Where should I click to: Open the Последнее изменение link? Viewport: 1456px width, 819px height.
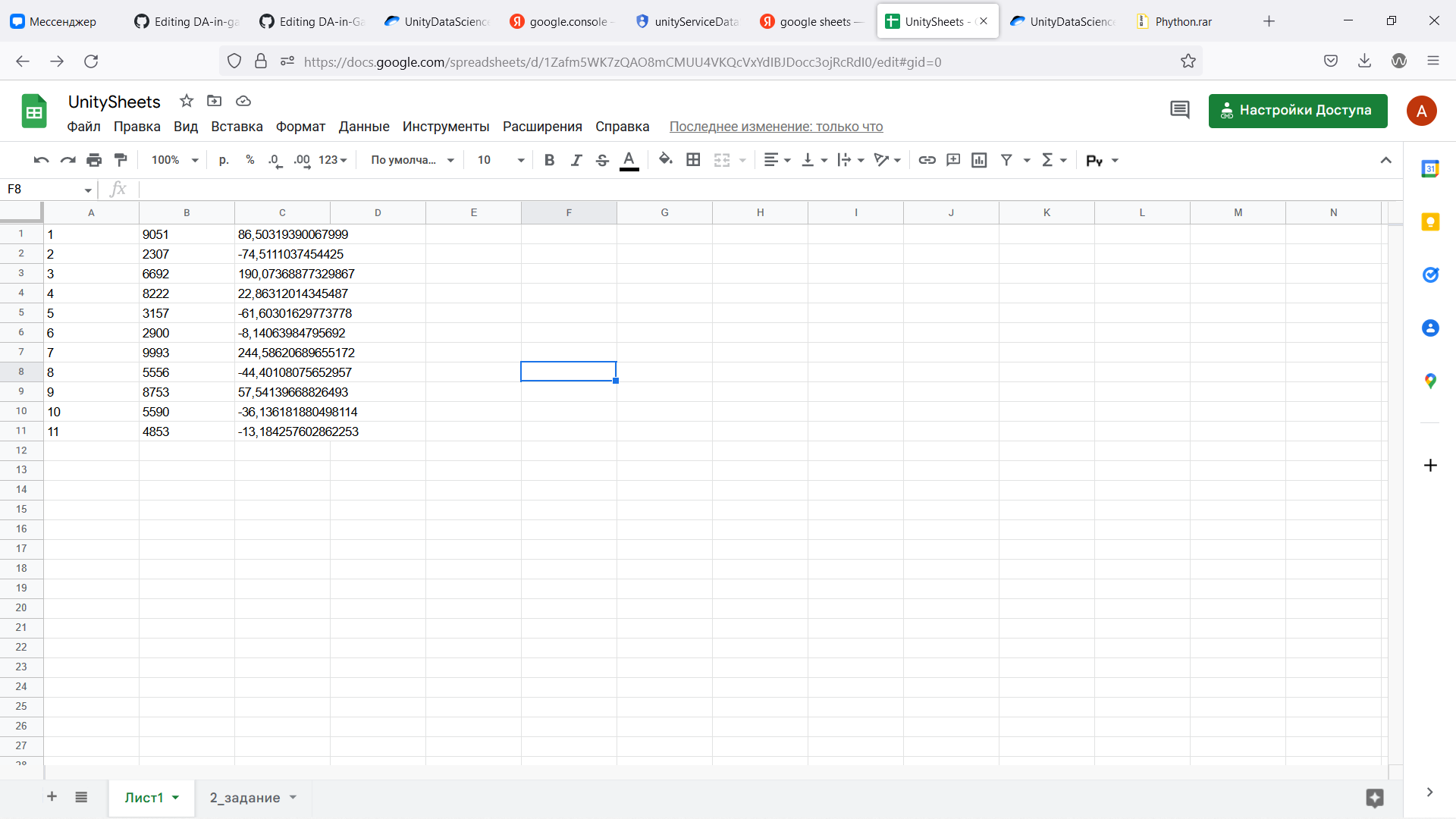[x=776, y=127]
